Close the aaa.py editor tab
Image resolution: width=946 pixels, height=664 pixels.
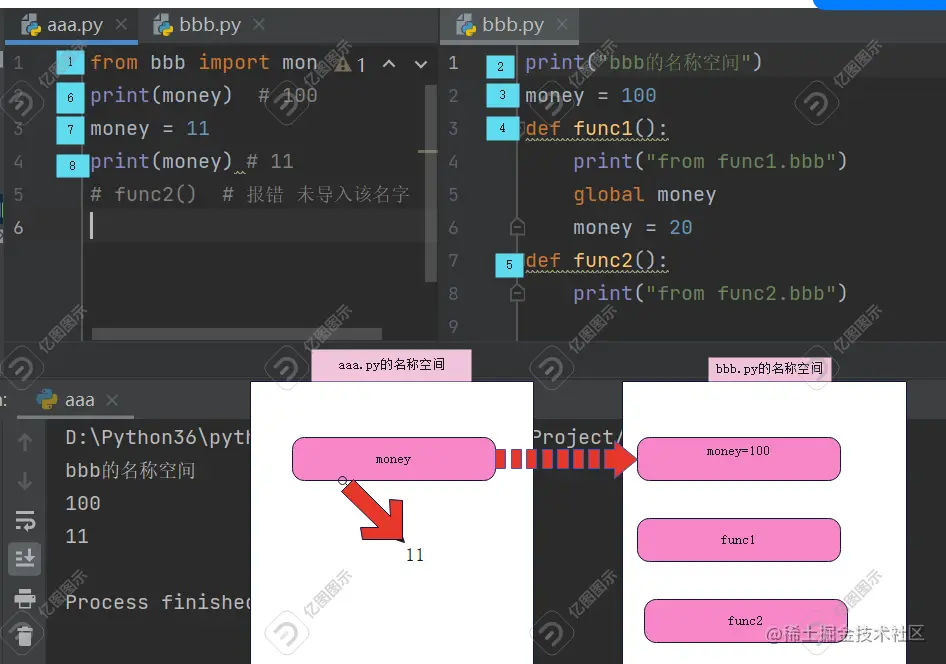pyautogui.click(x=121, y=24)
